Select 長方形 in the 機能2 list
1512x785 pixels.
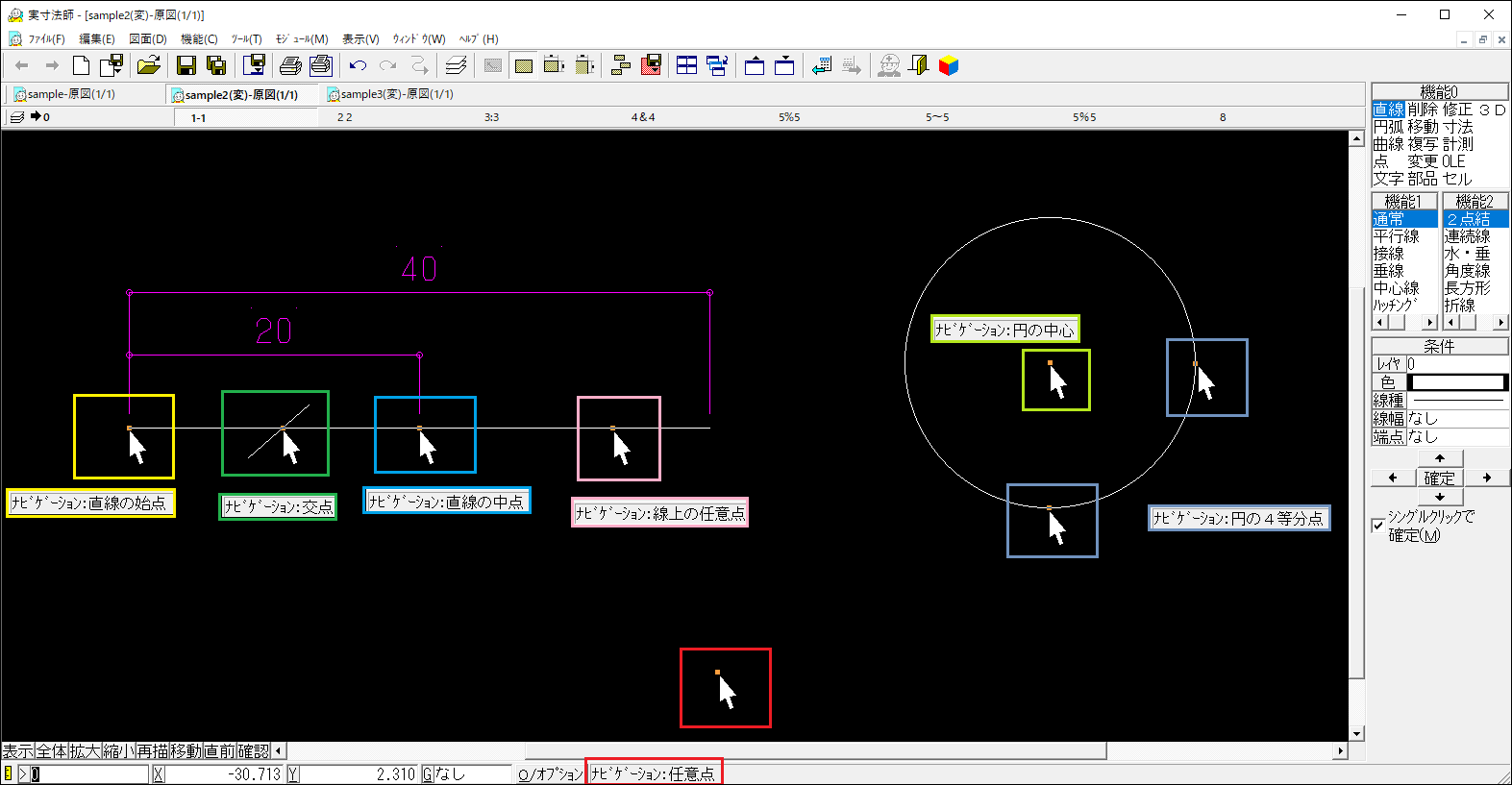[x=1468, y=288]
